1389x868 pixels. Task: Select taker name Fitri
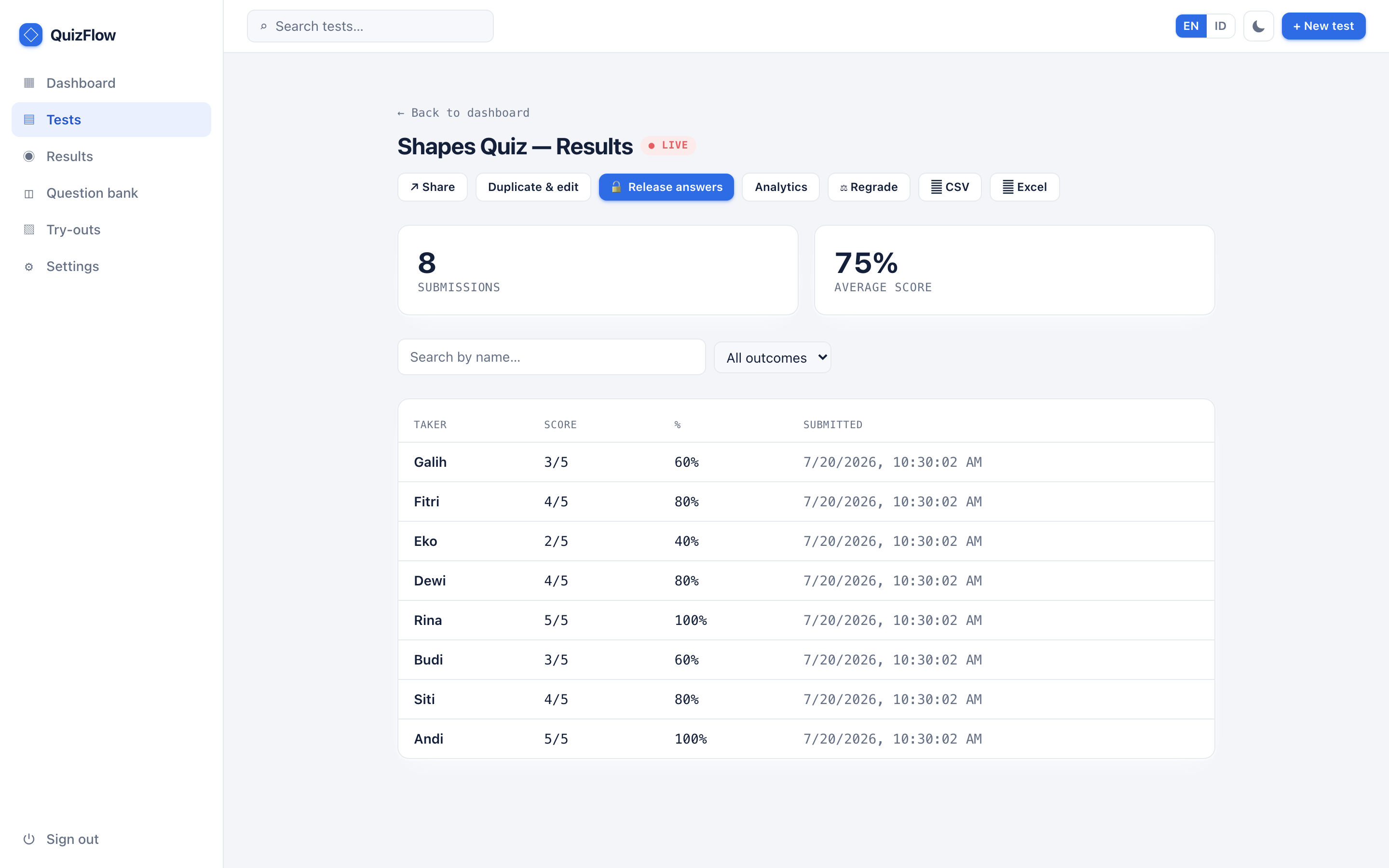426,502
